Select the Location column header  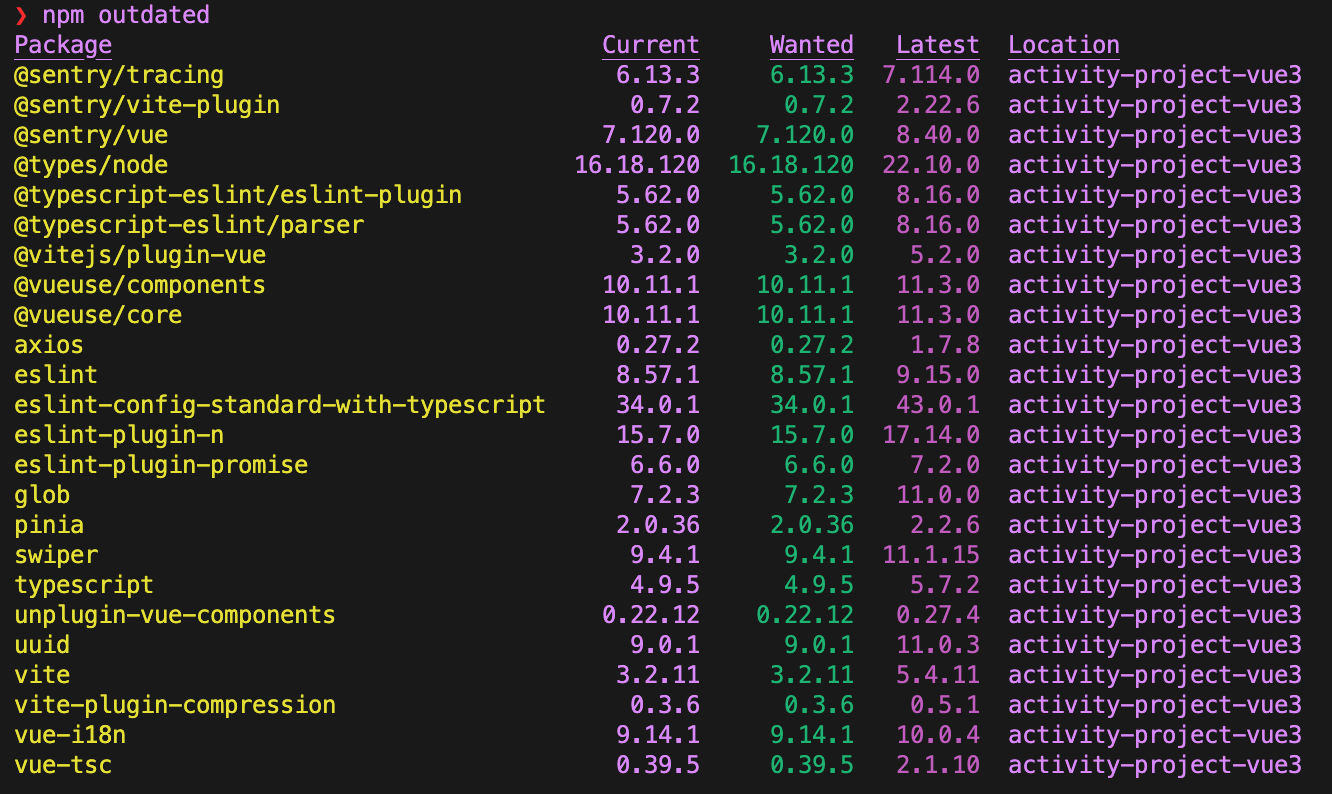point(1063,45)
